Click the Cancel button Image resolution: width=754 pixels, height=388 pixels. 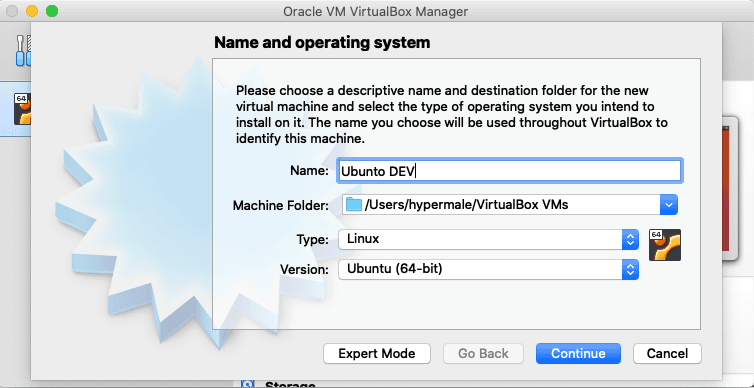pyautogui.click(x=667, y=353)
